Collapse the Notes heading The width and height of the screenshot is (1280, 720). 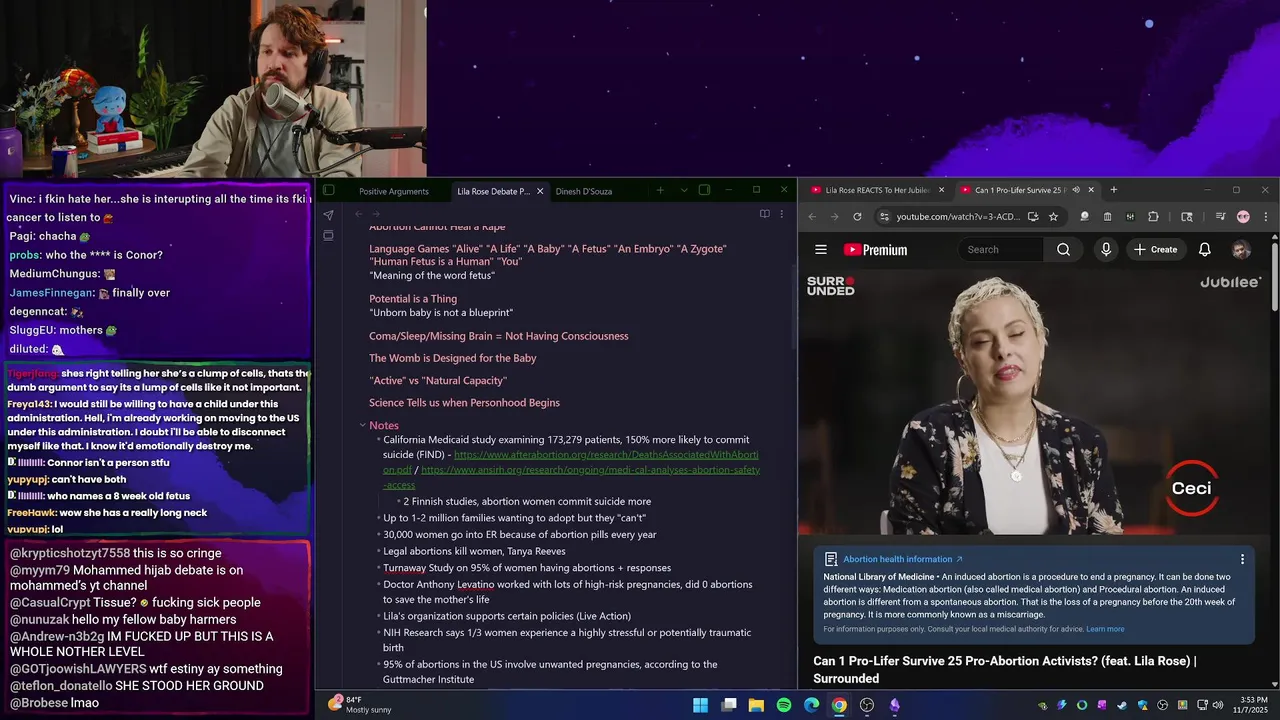(x=363, y=426)
